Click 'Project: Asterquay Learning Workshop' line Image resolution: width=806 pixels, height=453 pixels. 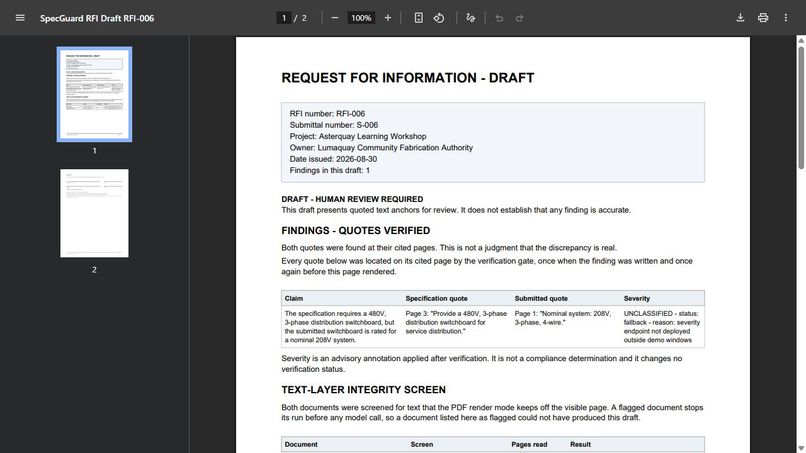(x=358, y=136)
